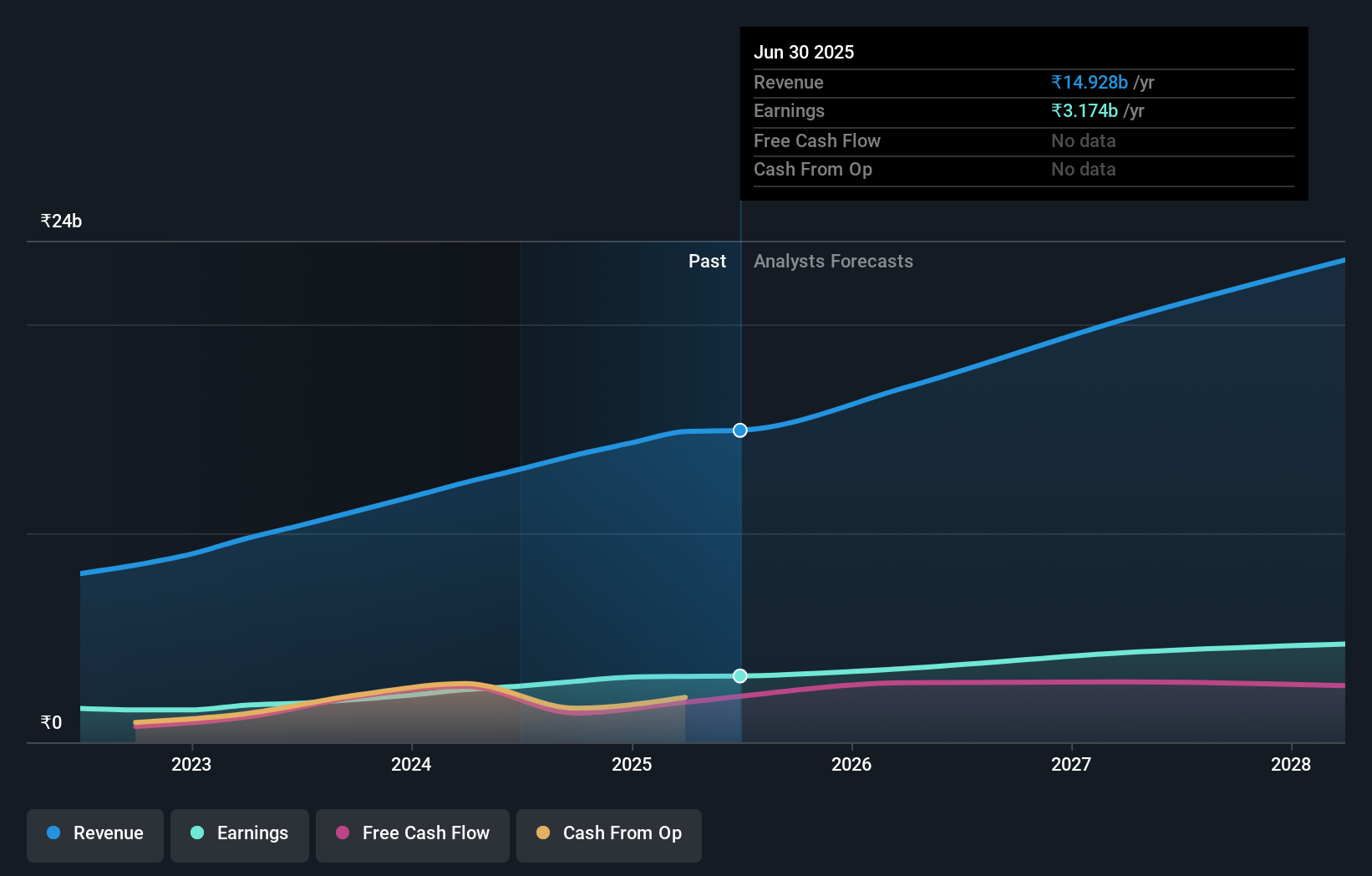The image size is (1372, 876).
Task: Click the 2025 x-axis label
Action: [x=632, y=764]
